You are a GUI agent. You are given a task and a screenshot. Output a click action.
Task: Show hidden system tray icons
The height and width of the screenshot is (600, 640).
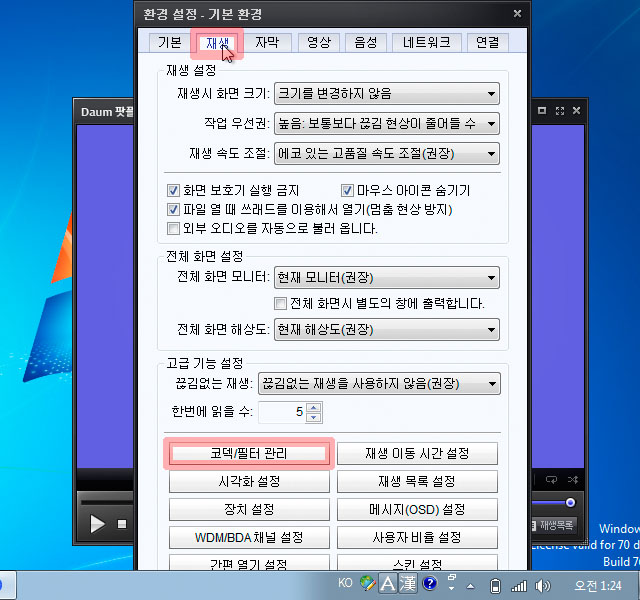[x=472, y=585]
